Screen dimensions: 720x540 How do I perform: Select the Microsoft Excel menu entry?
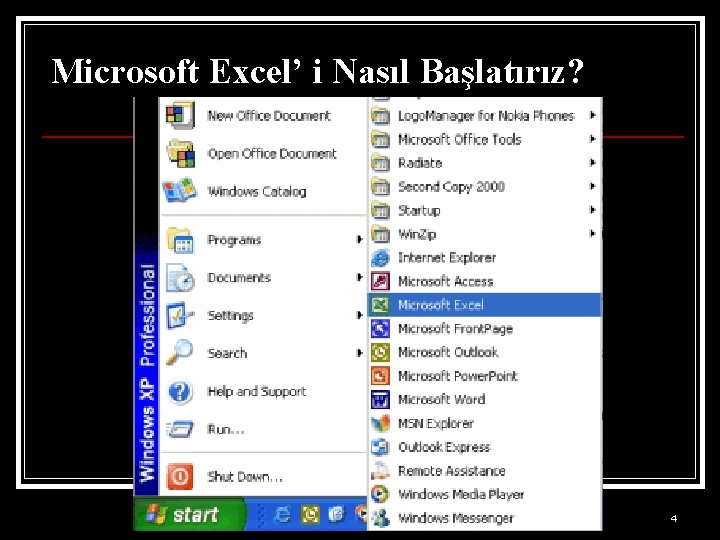point(484,305)
